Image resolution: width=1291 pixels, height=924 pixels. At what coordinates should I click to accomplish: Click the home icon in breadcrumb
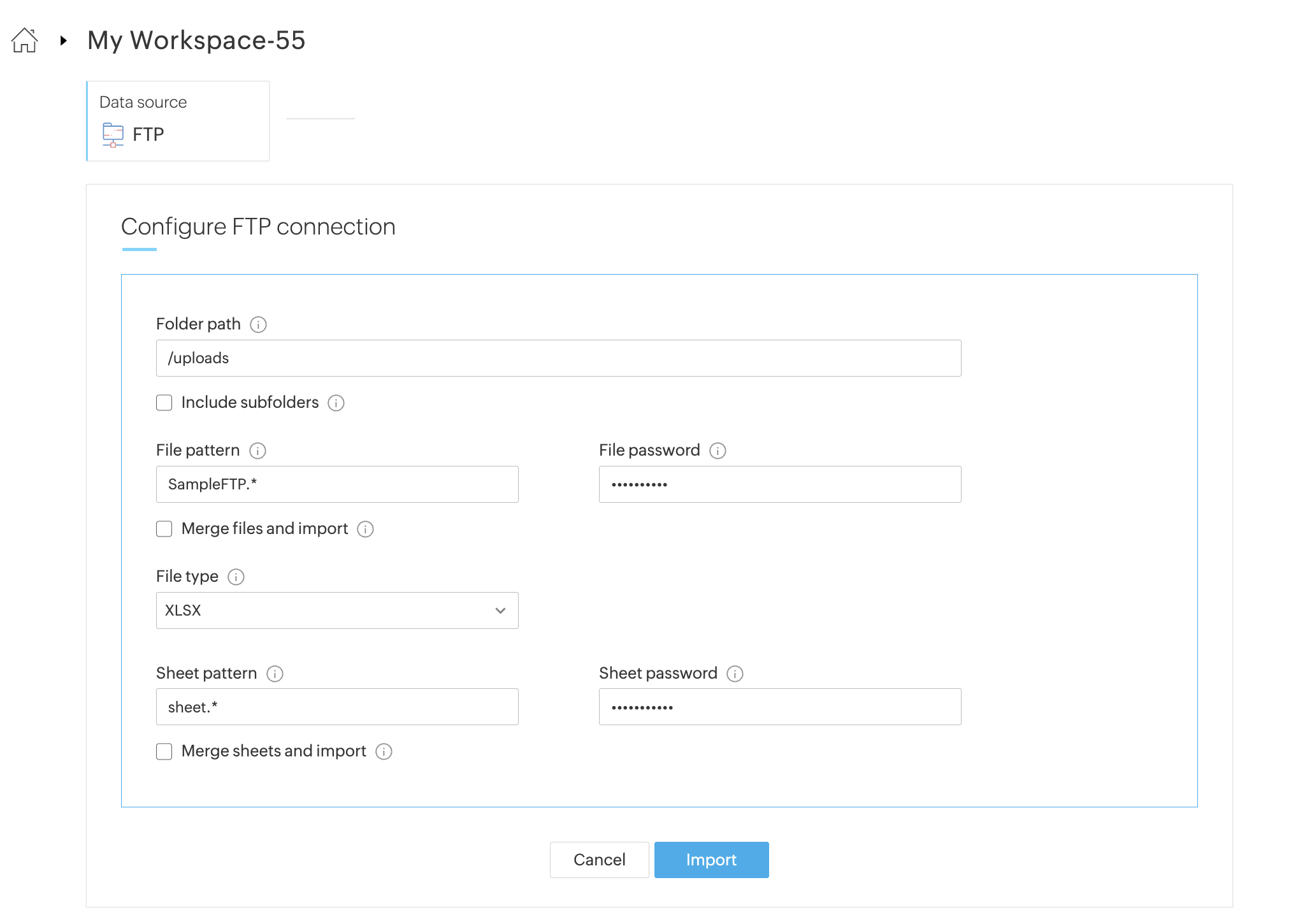coord(24,41)
